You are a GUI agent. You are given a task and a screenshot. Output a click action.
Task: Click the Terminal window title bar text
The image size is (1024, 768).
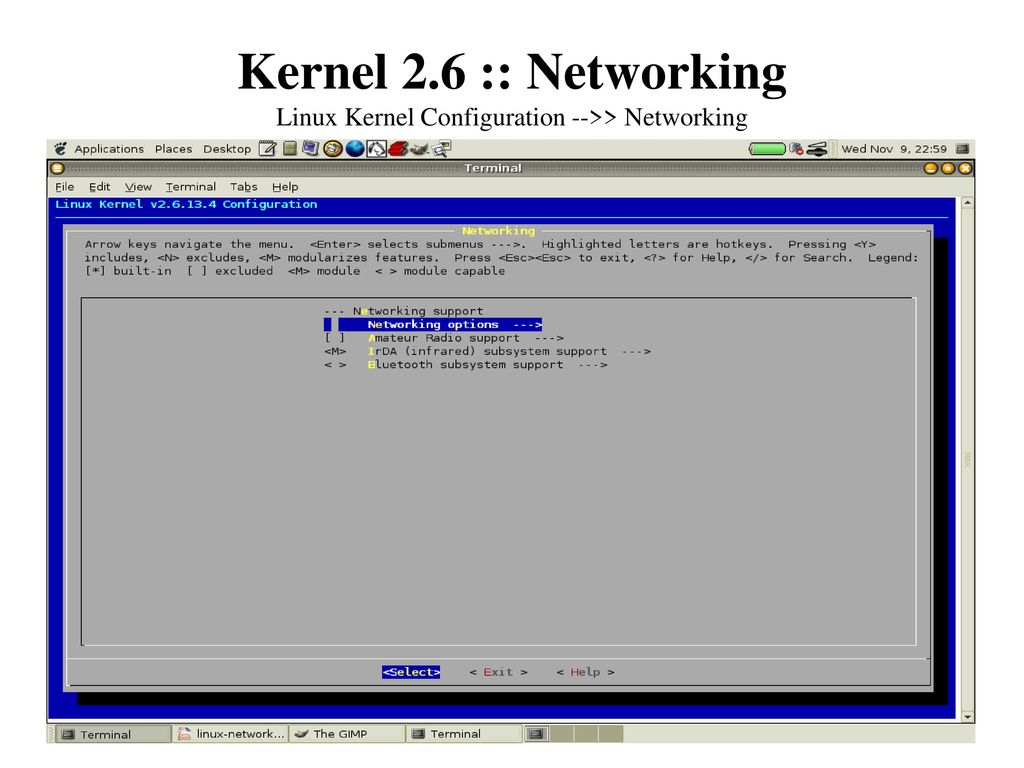493,168
